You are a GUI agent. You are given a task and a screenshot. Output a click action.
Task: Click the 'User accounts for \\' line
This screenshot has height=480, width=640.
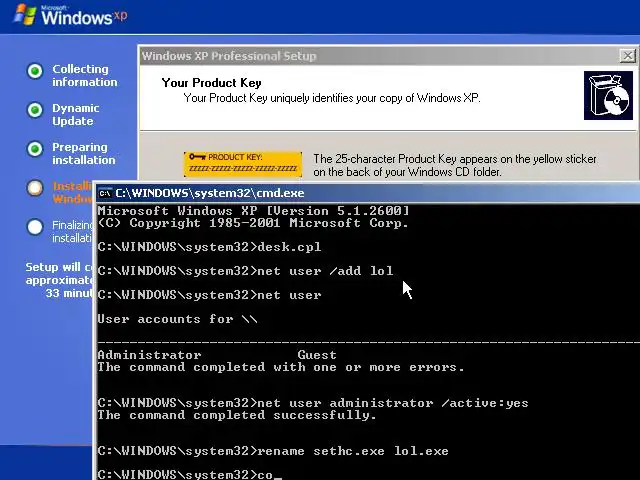[178, 319]
